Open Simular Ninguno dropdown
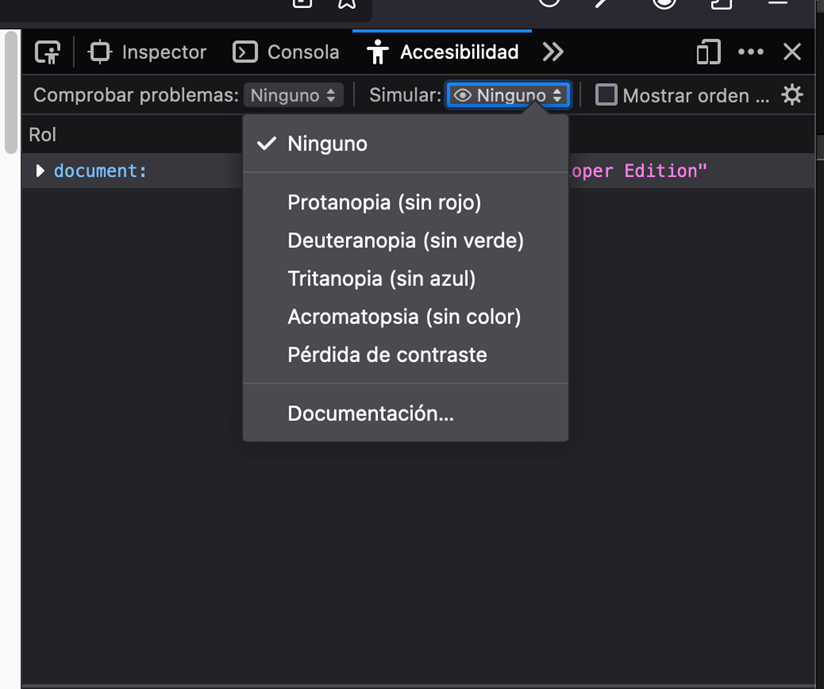824x689 pixels. tap(508, 95)
